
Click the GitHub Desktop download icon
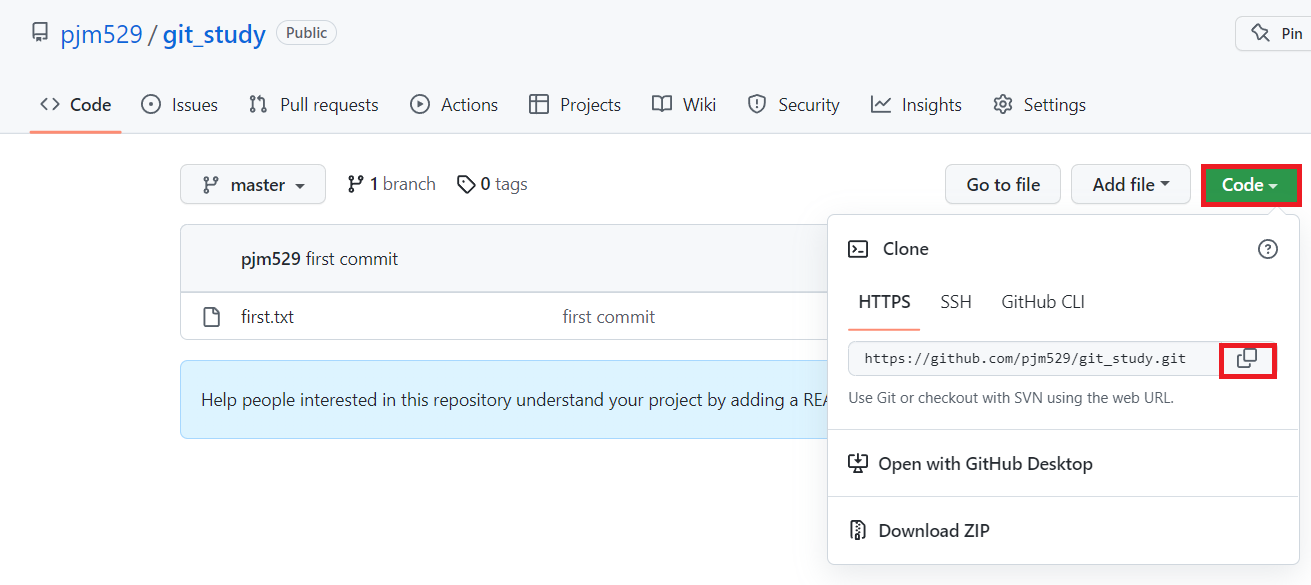click(x=857, y=463)
